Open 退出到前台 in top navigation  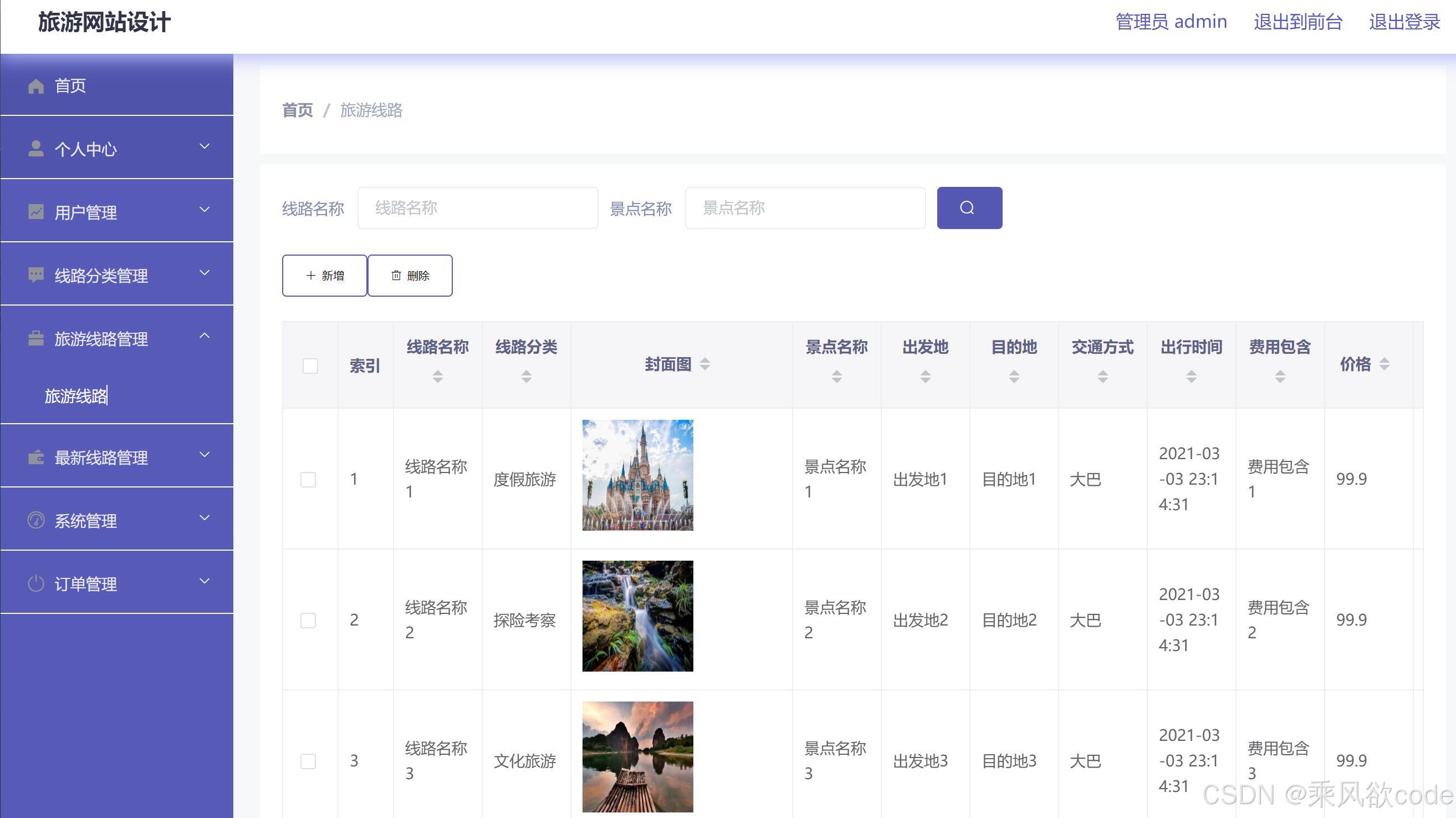[x=1297, y=22]
